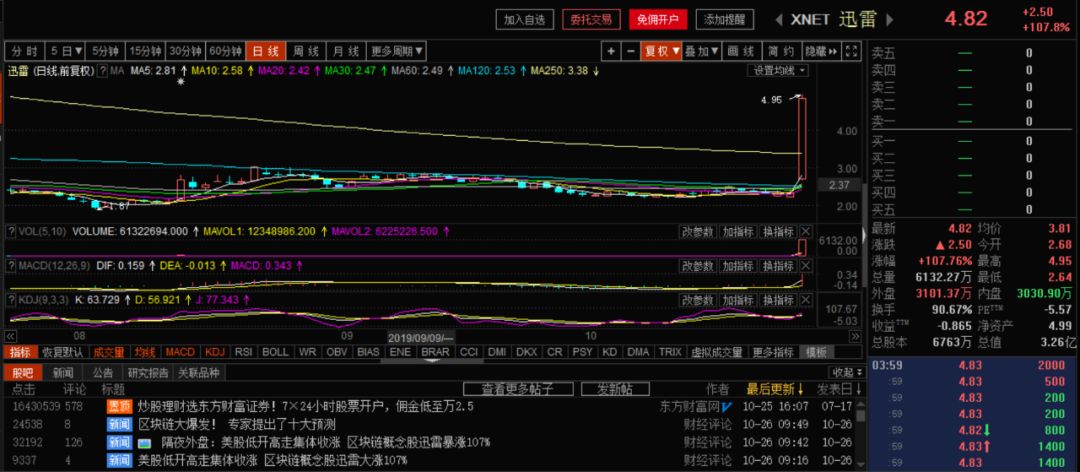Open the 关联品种 tab

coord(199,373)
